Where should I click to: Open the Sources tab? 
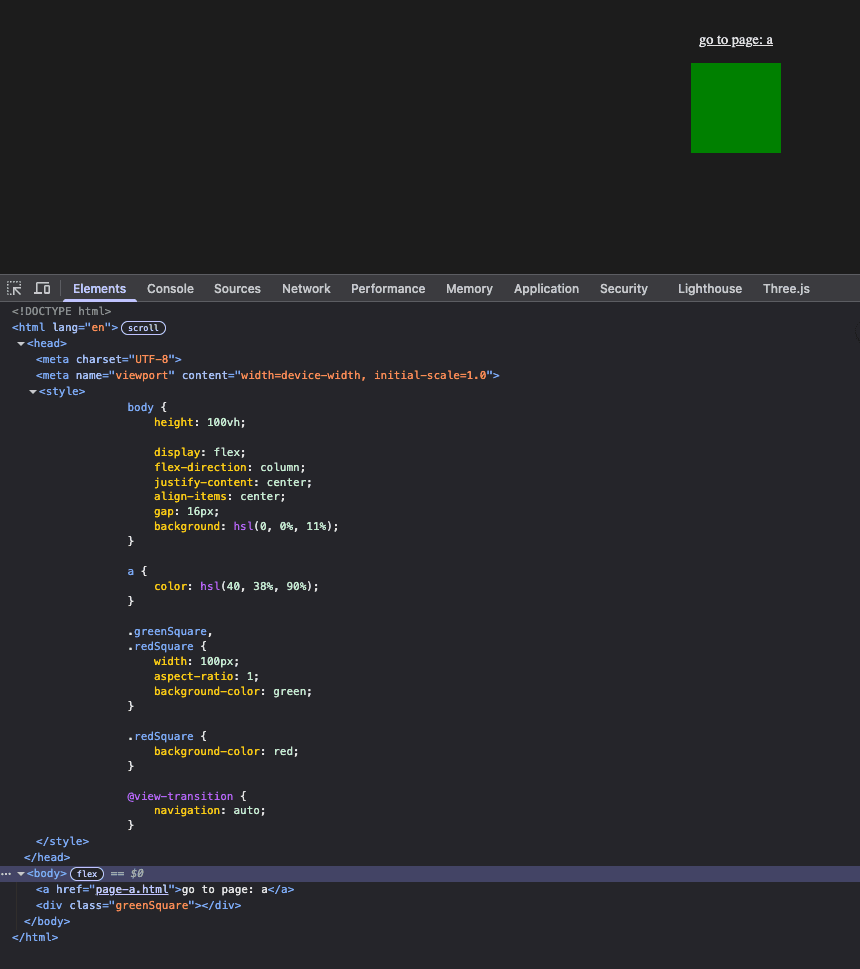pyautogui.click(x=237, y=289)
